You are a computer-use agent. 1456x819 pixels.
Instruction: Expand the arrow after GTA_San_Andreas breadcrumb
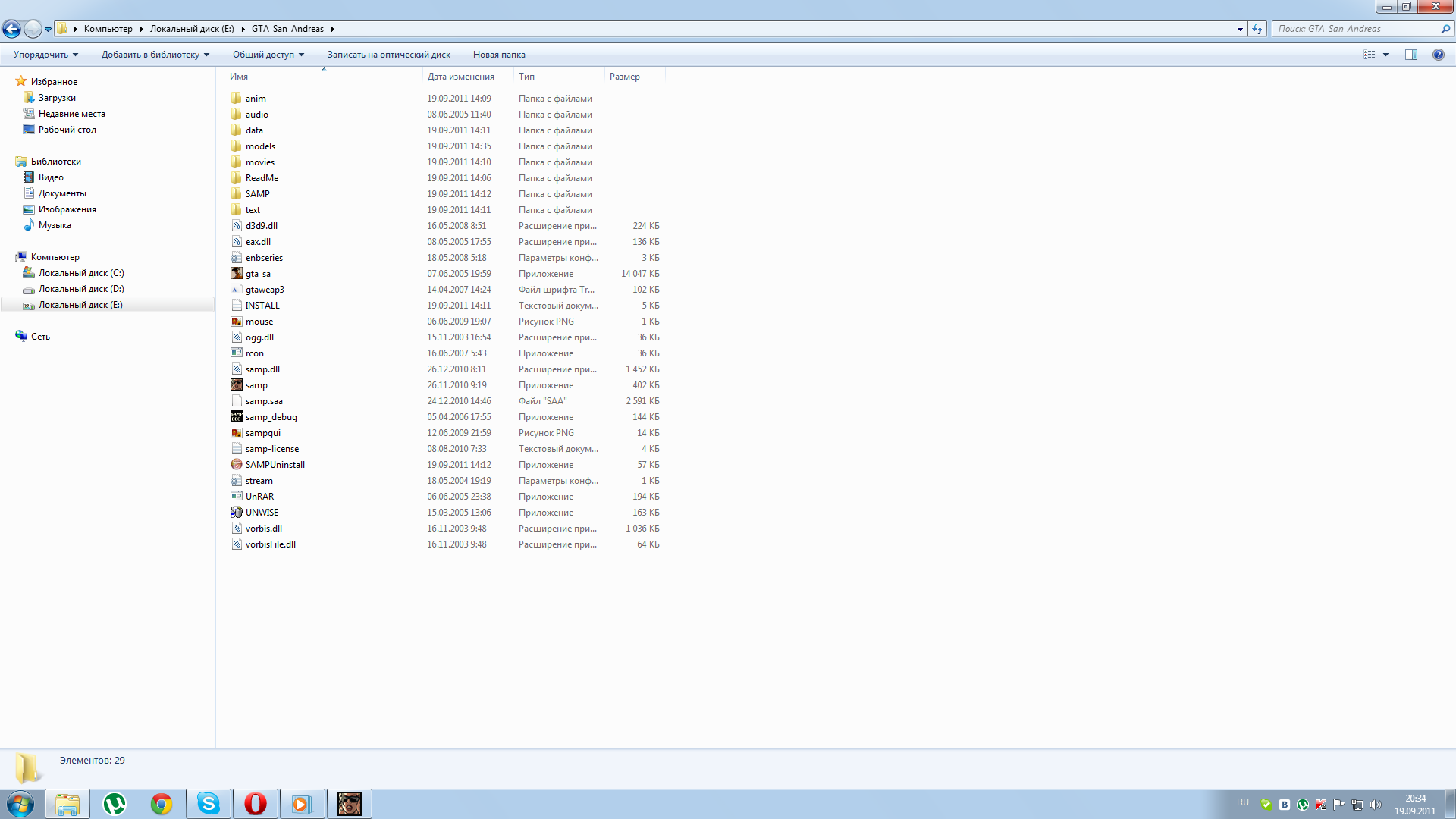click(332, 29)
